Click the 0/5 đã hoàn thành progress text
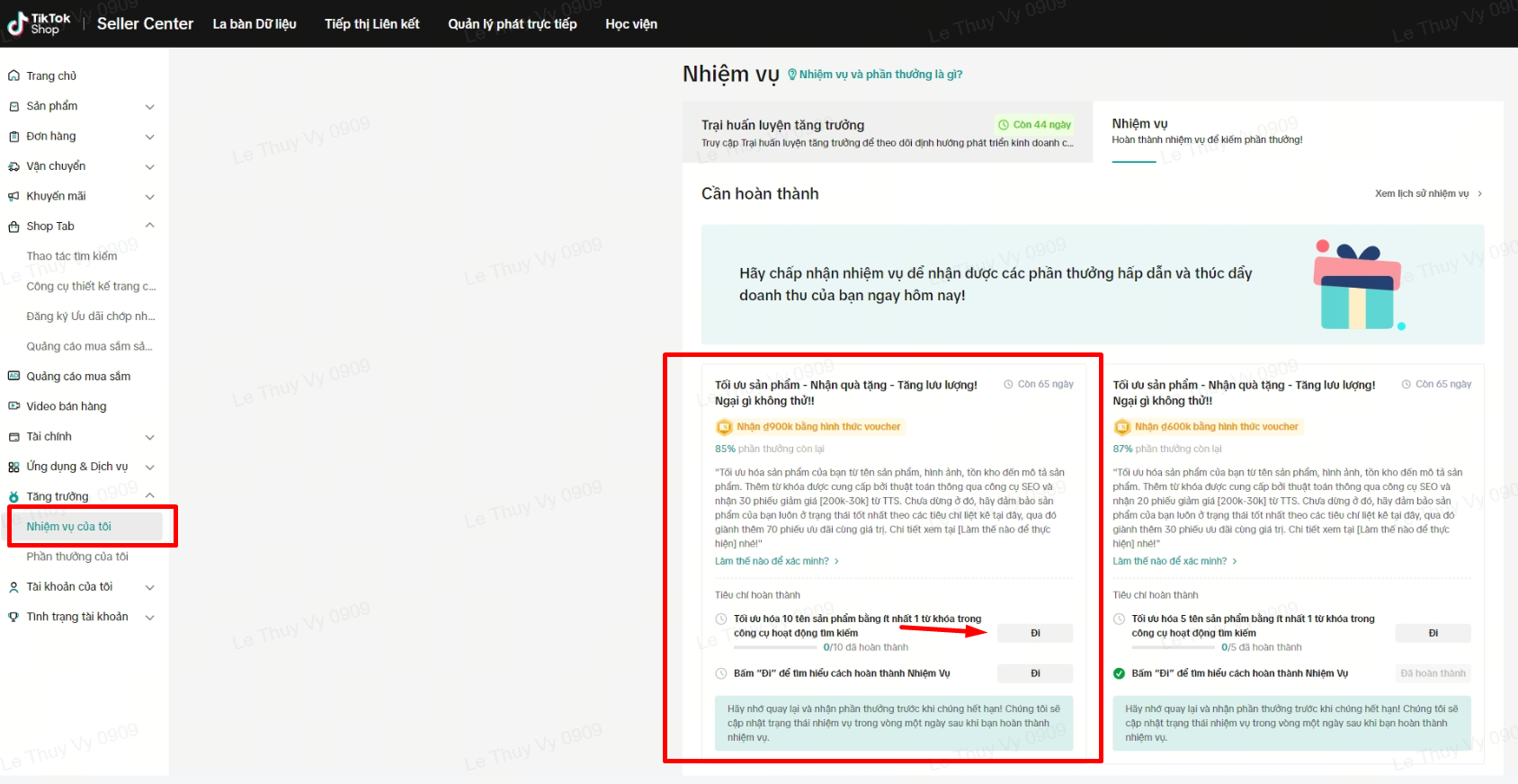 coord(1262,647)
